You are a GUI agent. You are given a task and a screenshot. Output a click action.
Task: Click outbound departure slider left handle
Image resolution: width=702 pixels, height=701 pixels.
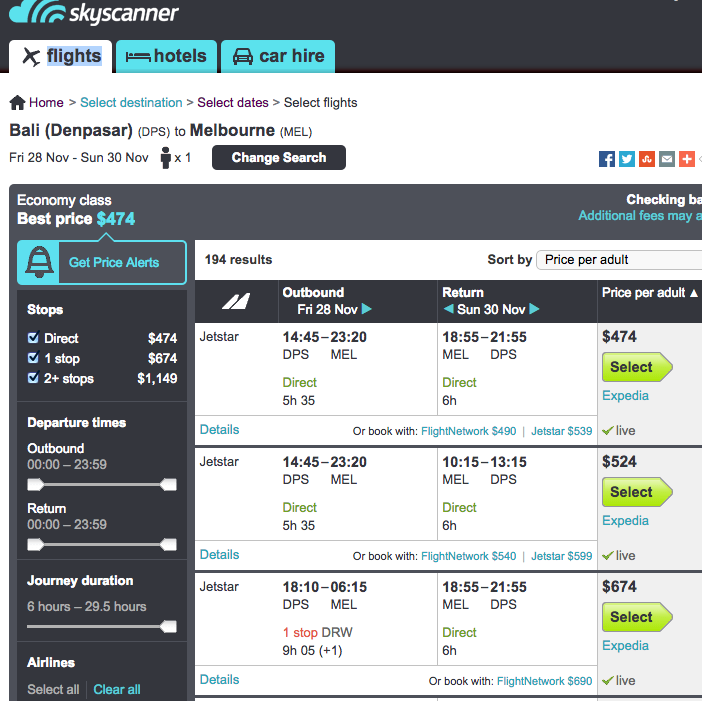pos(35,484)
